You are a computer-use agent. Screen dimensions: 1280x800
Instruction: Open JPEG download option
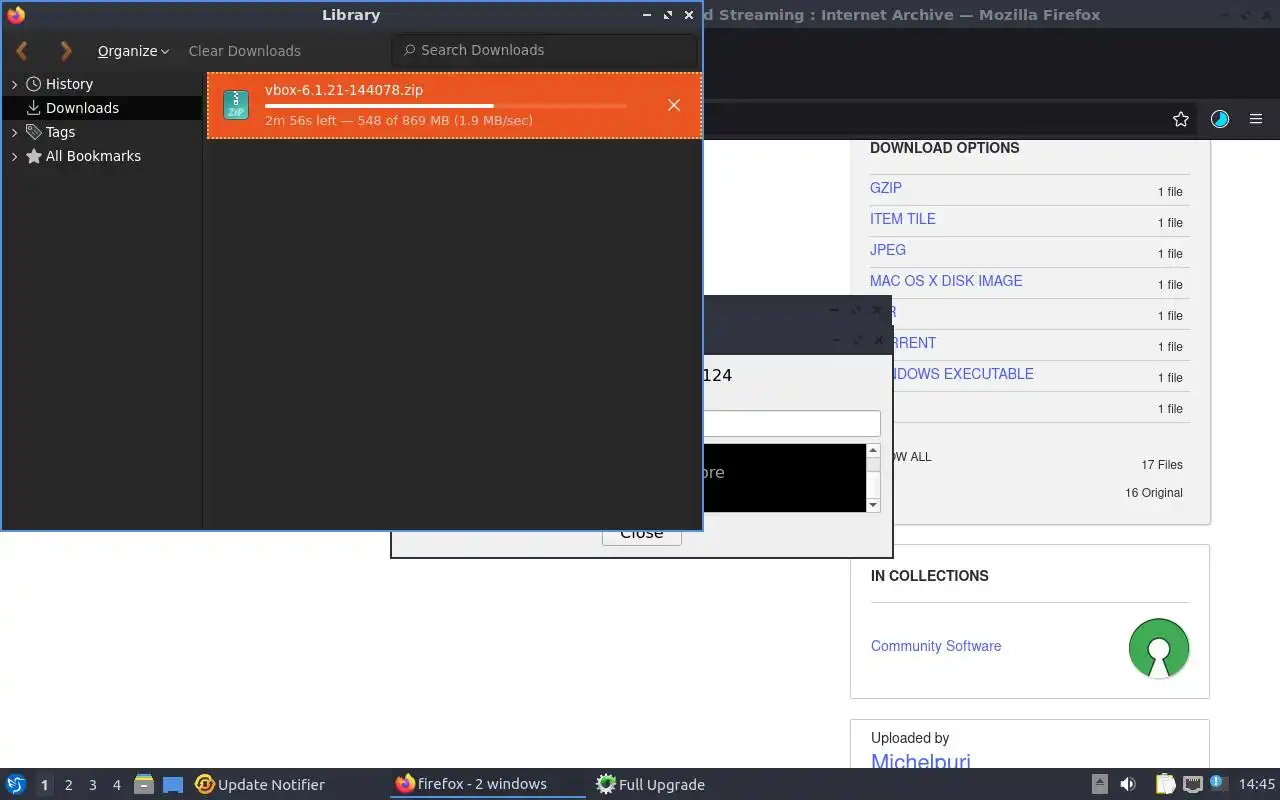click(x=888, y=250)
